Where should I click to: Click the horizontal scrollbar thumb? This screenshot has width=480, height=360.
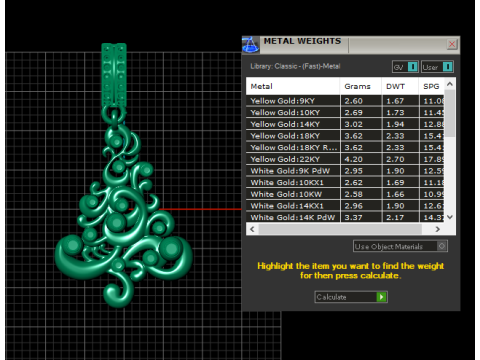tap(340, 229)
